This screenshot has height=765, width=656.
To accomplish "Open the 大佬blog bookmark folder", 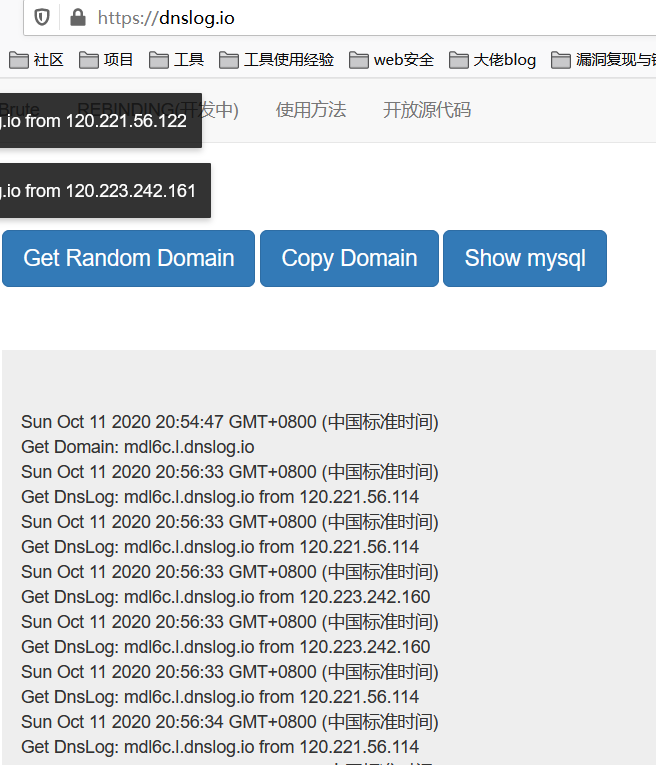I will tap(493, 60).
